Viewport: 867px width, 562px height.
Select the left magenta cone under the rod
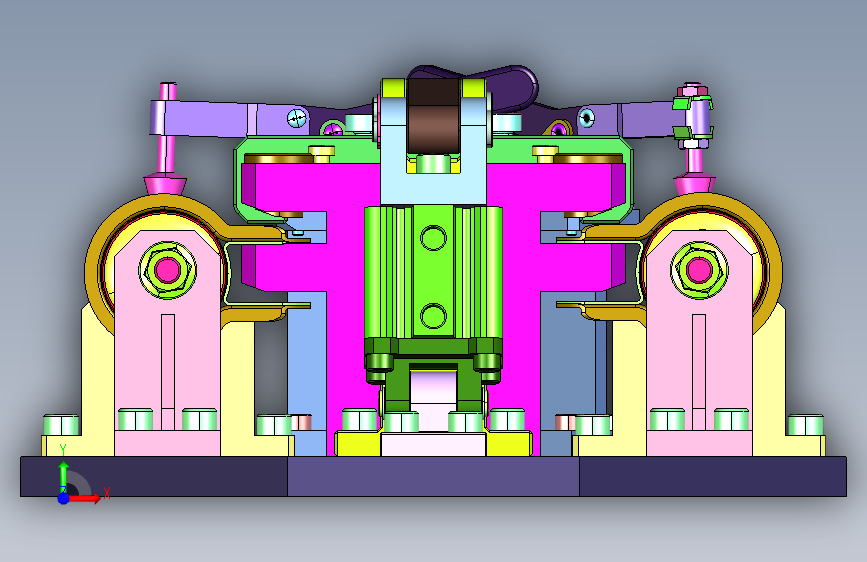coord(165,184)
